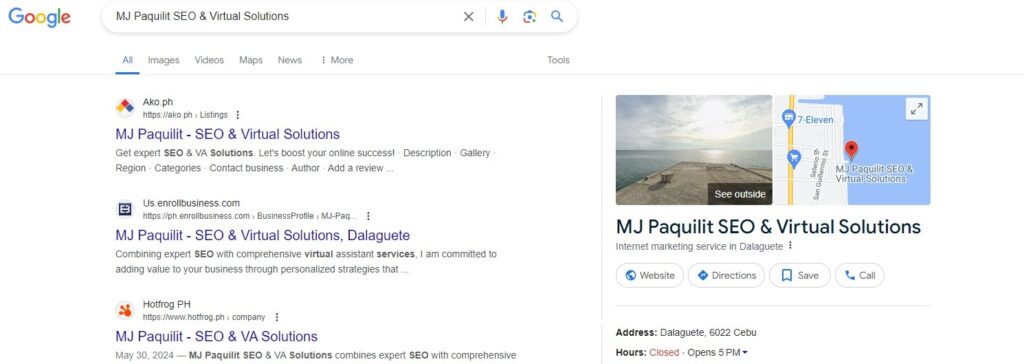Screen dimensions: 1024x364
Task: Click the business title MJ Paquilit SEO & Virtual Solutions
Action: coord(768,227)
